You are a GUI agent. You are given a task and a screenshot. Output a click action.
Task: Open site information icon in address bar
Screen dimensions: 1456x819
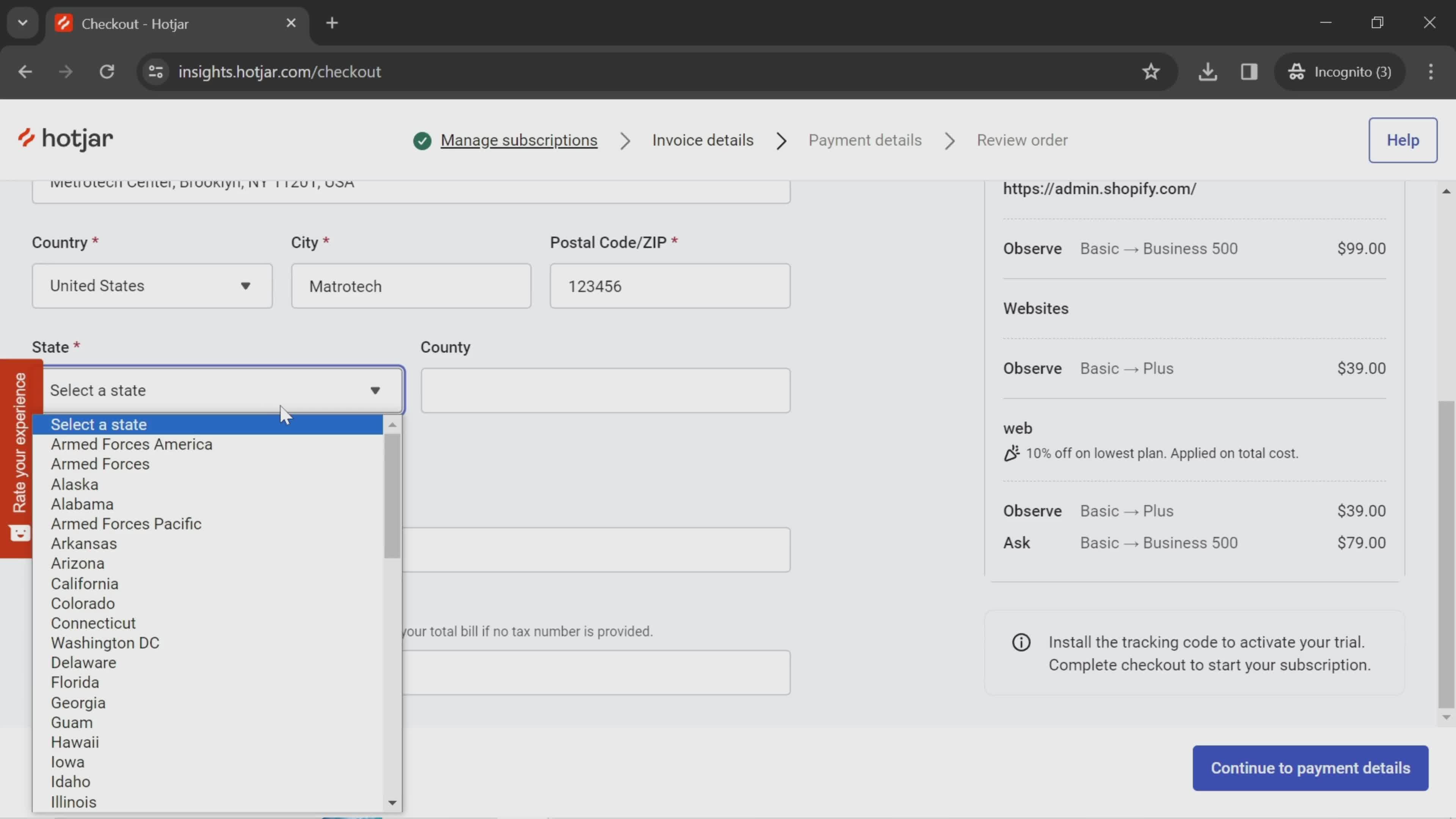point(155,72)
